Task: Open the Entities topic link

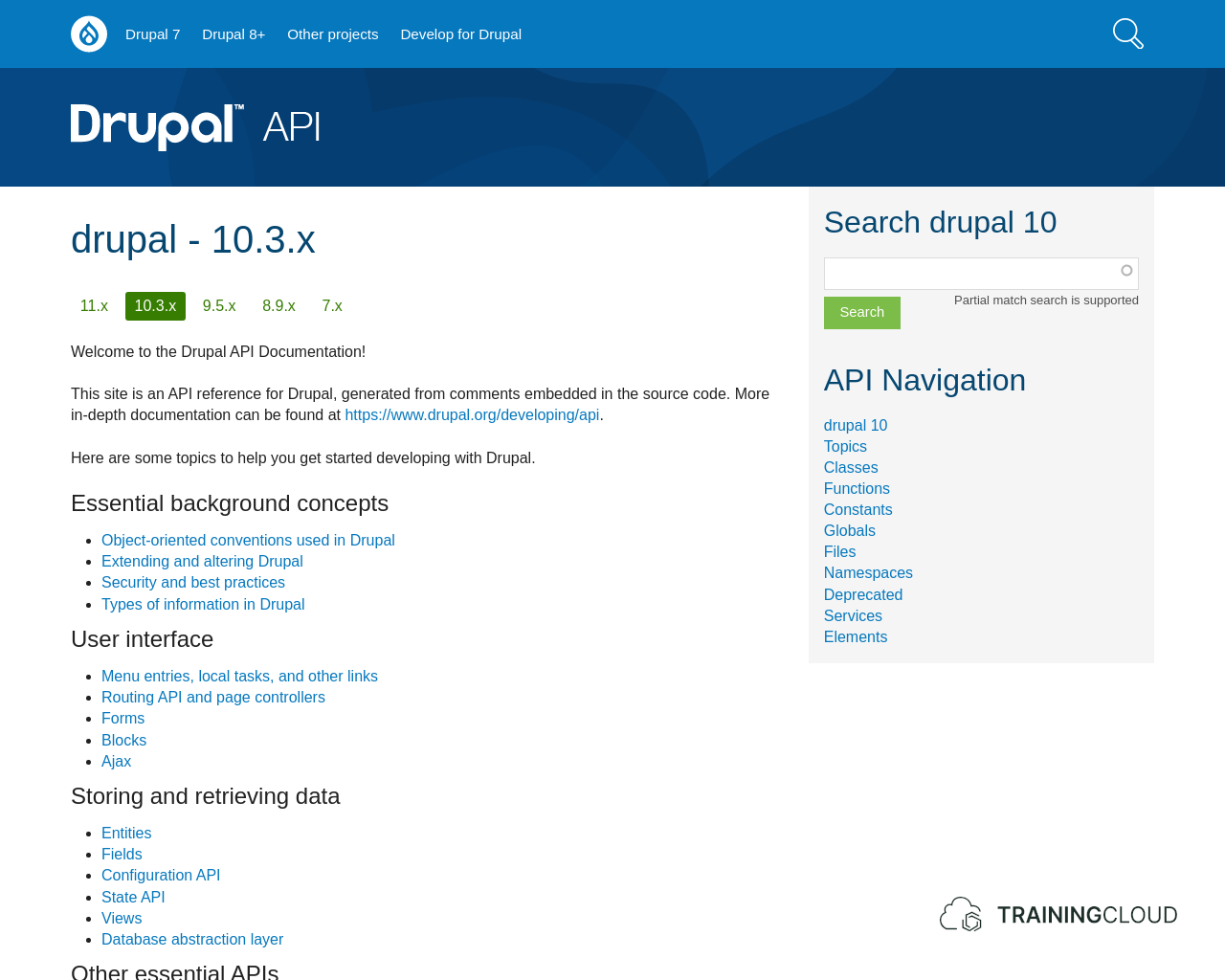Action: [126, 834]
